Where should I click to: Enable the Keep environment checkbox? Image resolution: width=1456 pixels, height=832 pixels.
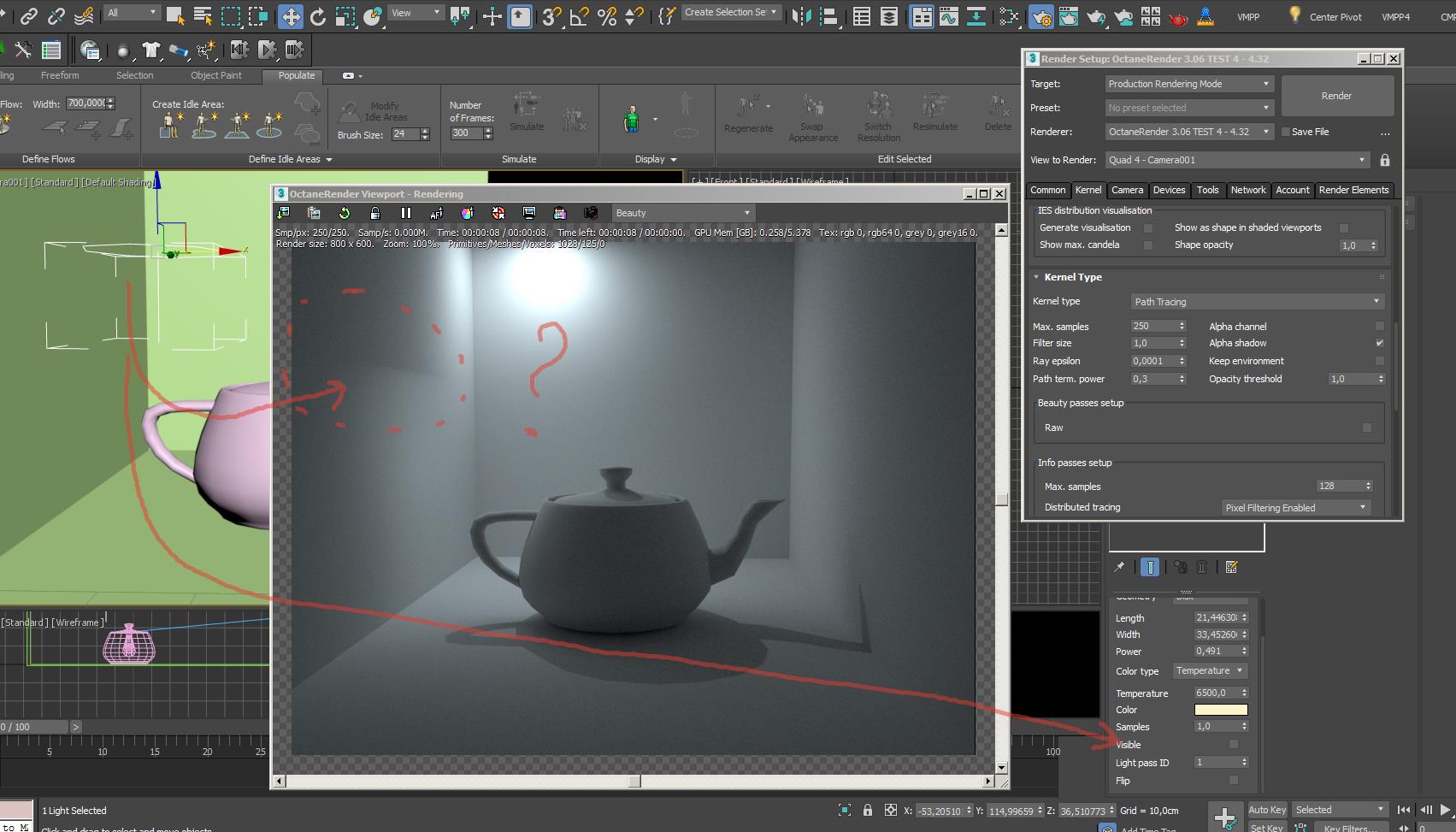1379,361
